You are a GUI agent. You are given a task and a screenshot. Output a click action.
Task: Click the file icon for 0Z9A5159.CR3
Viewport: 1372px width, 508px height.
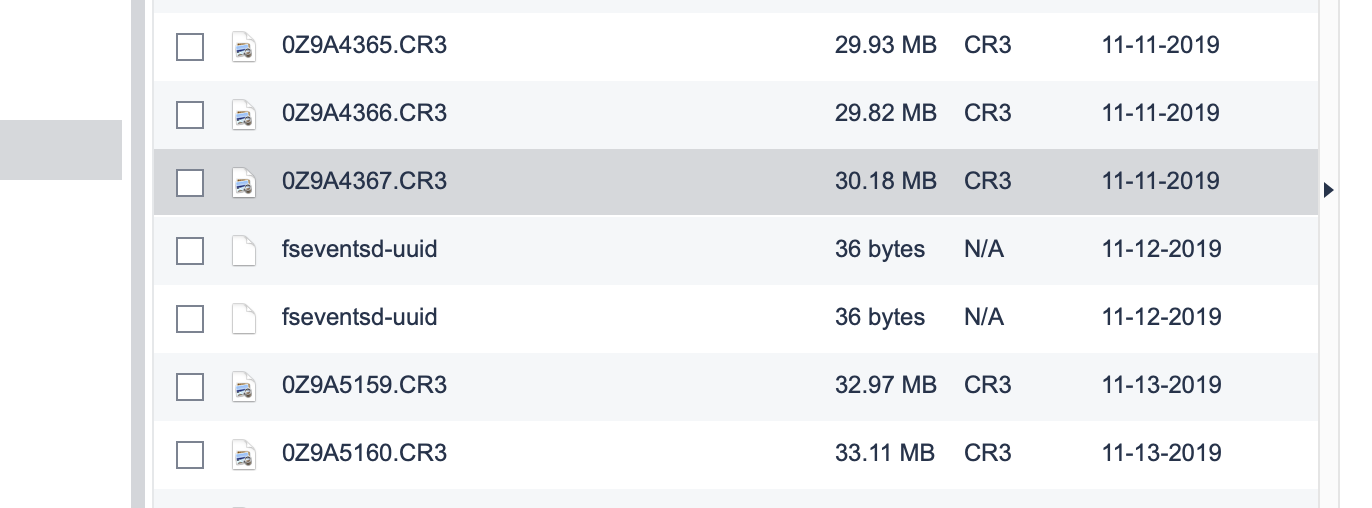(x=244, y=387)
